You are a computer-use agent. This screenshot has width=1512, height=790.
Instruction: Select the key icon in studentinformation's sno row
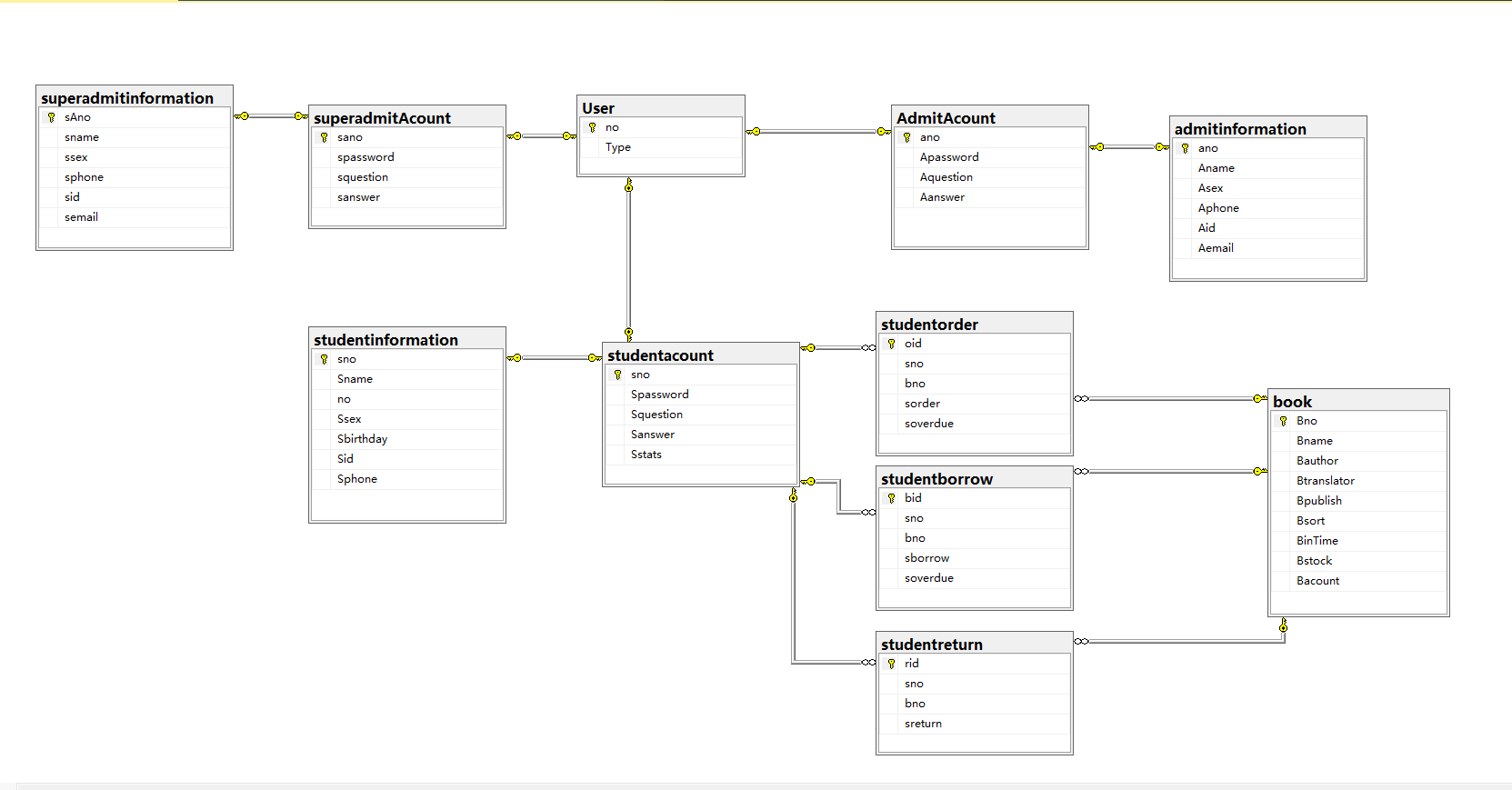pyautogui.click(x=325, y=359)
